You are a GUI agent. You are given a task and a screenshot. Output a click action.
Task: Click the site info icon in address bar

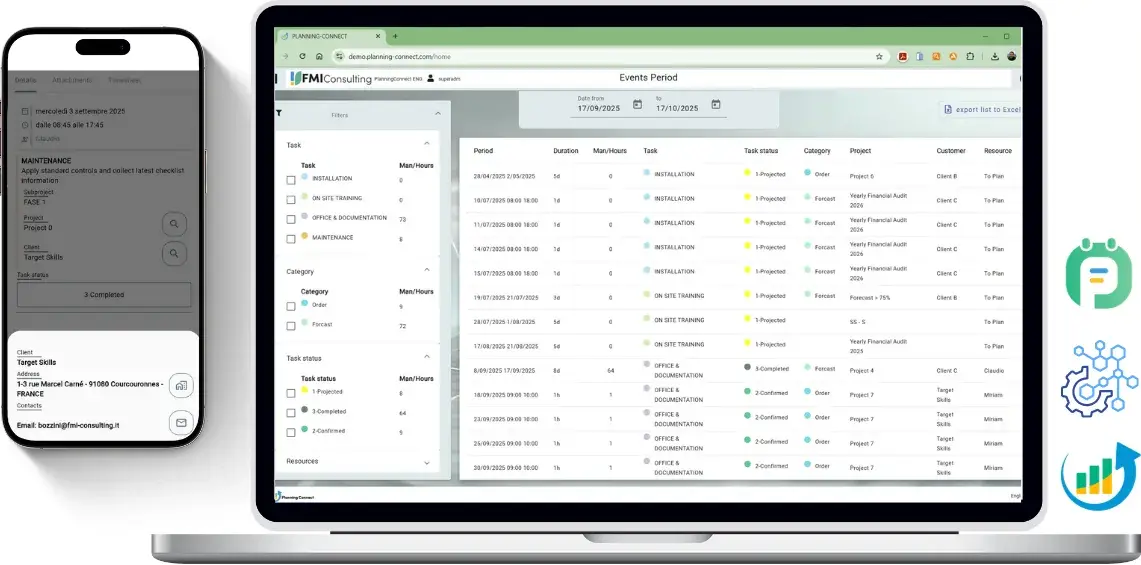click(x=339, y=56)
